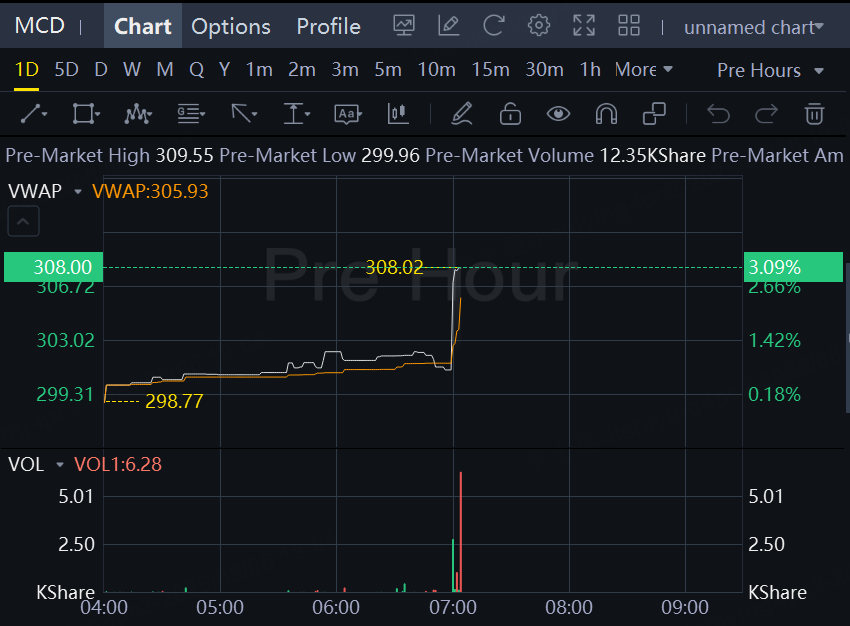Select the wave pattern drawing tool

(x=138, y=114)
